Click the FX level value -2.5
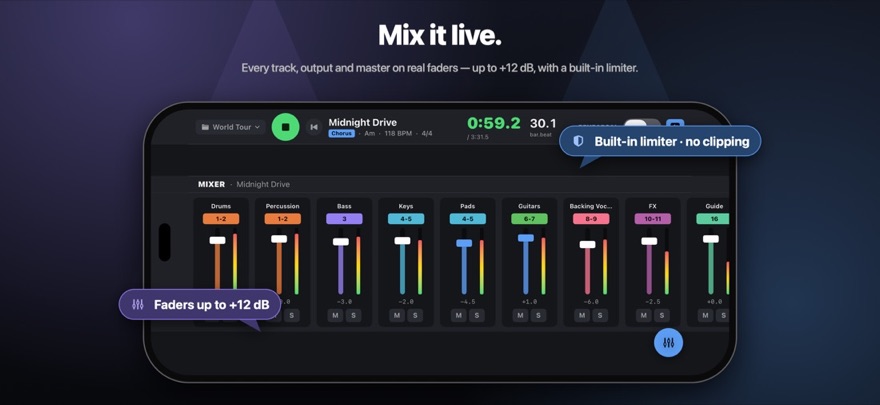Screen dimensions: 880x405 click(x=653, y=302)
